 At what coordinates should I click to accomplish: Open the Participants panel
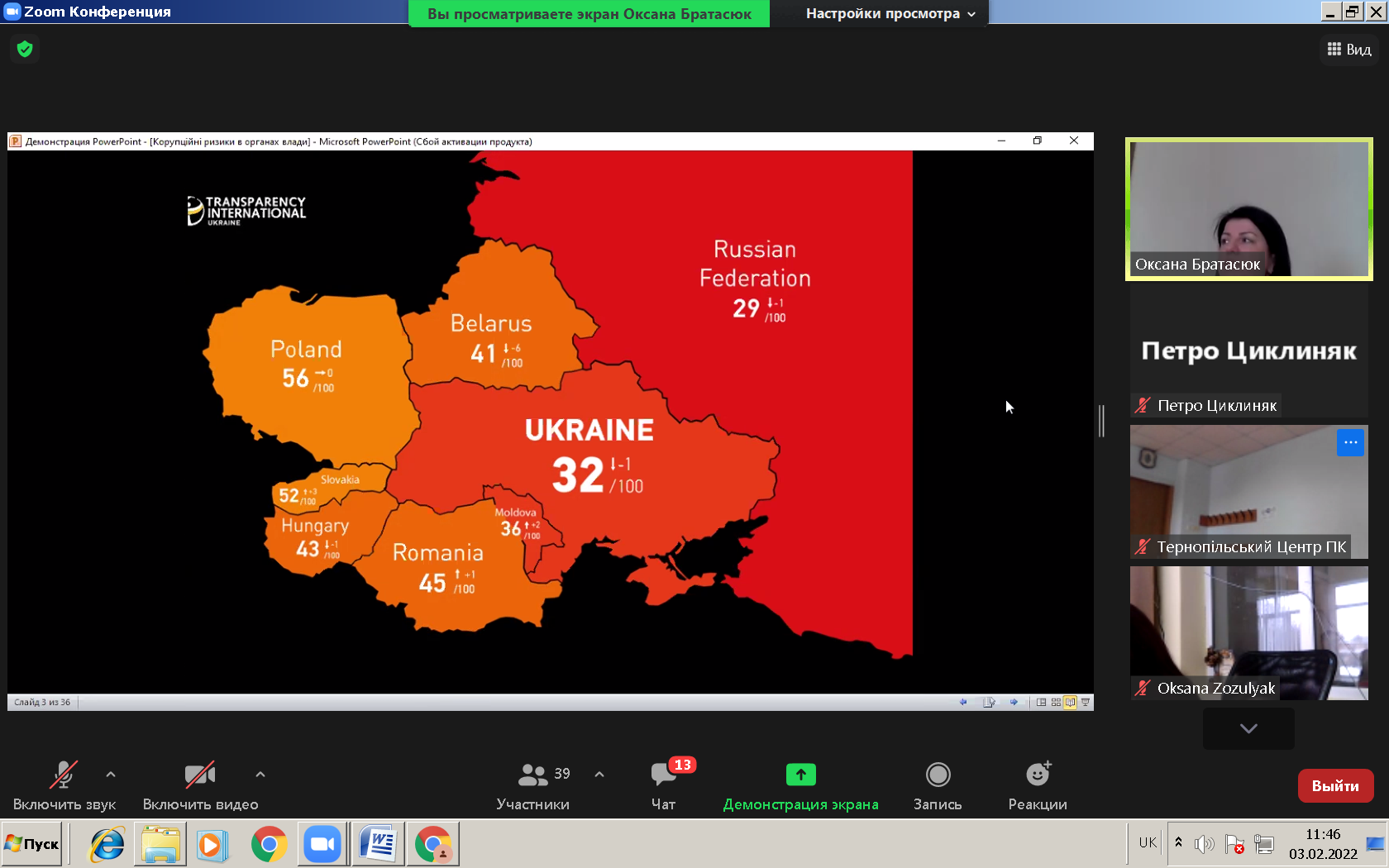[x=533, y=785]
